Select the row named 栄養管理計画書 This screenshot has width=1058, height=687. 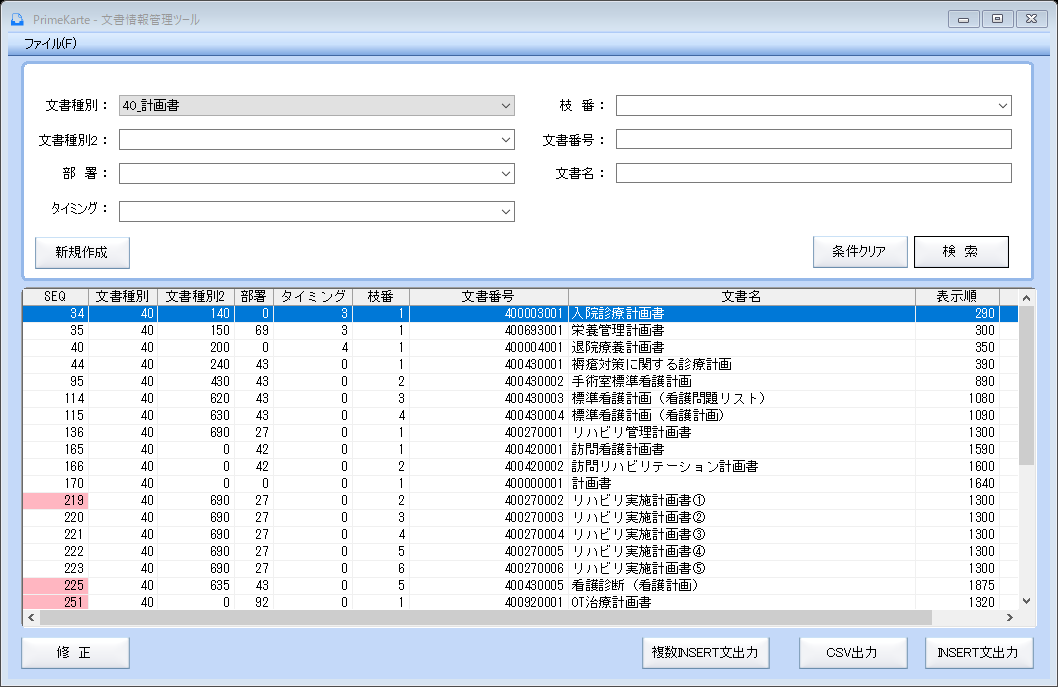[520, 331]
